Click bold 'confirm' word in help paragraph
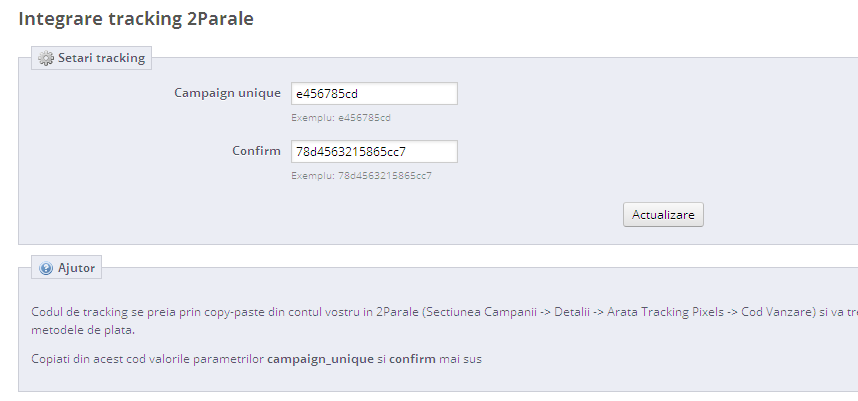858x401 pixels. (x=412, y=358)
